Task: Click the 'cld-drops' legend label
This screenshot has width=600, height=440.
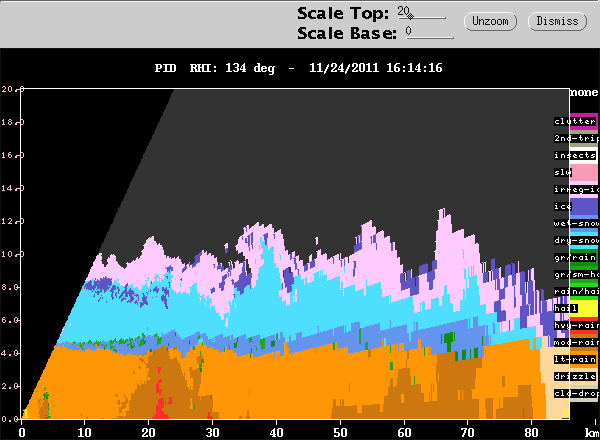Action: (x=576, y=393)
